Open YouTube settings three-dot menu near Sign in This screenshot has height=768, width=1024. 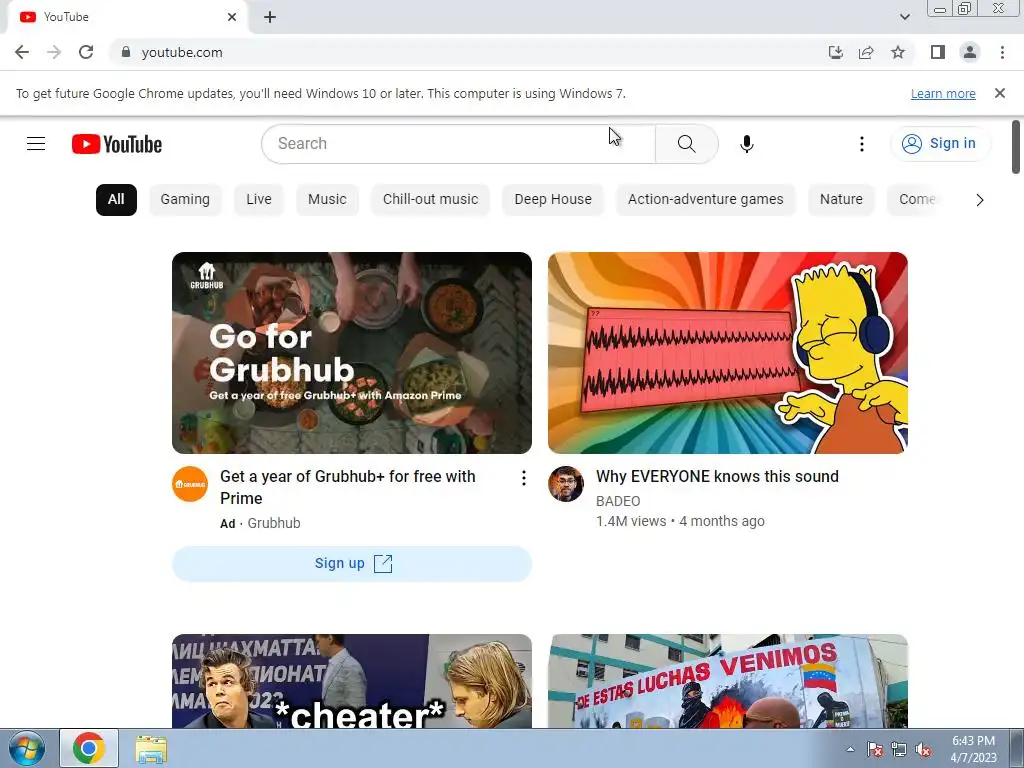point(861,144)
